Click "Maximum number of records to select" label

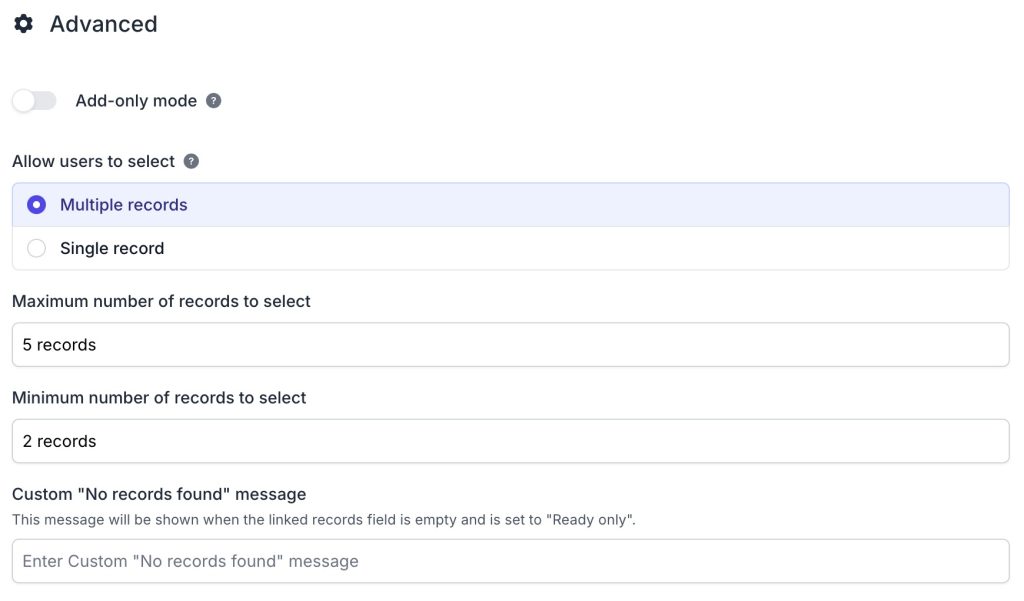[161, 301]
